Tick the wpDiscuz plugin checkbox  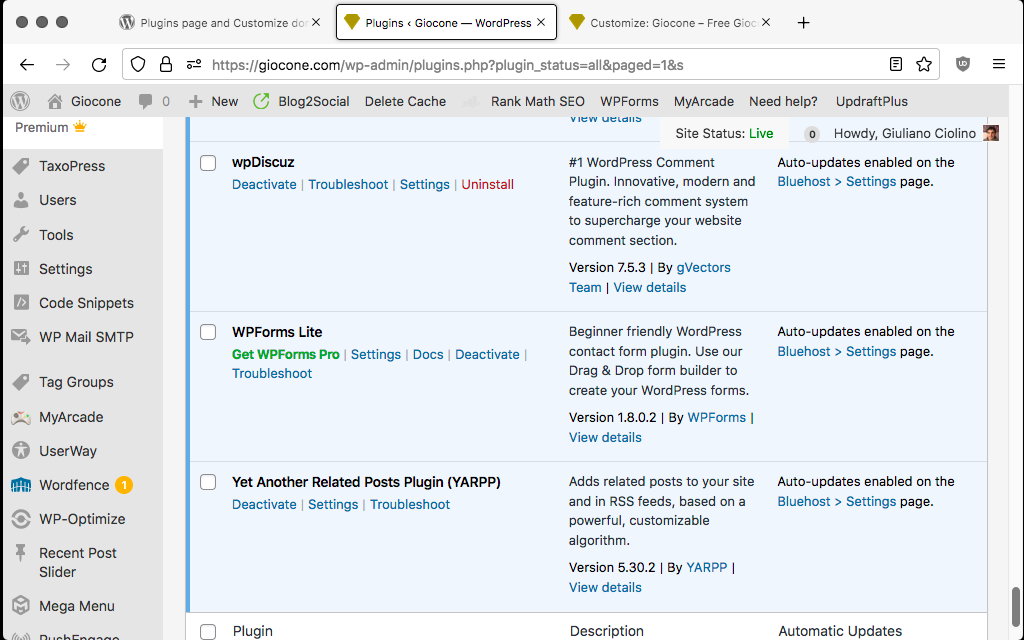(208, 163)
